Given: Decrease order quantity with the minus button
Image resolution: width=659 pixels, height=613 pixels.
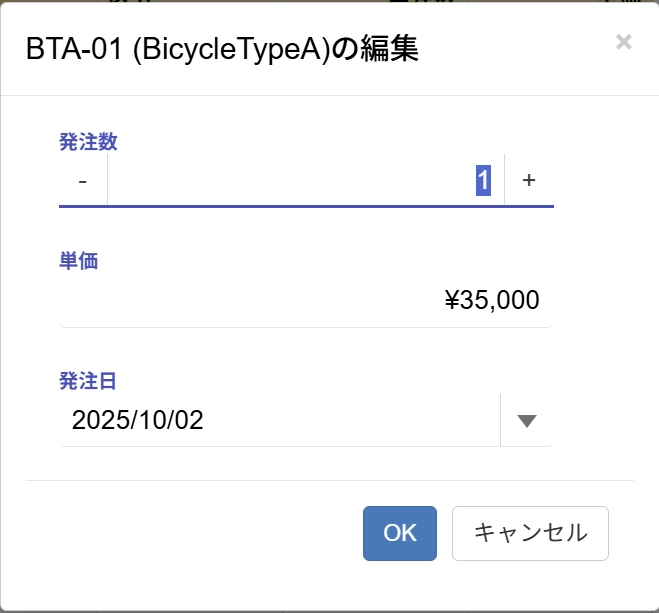Looking at the screenshot, I should tap(83, 180).
